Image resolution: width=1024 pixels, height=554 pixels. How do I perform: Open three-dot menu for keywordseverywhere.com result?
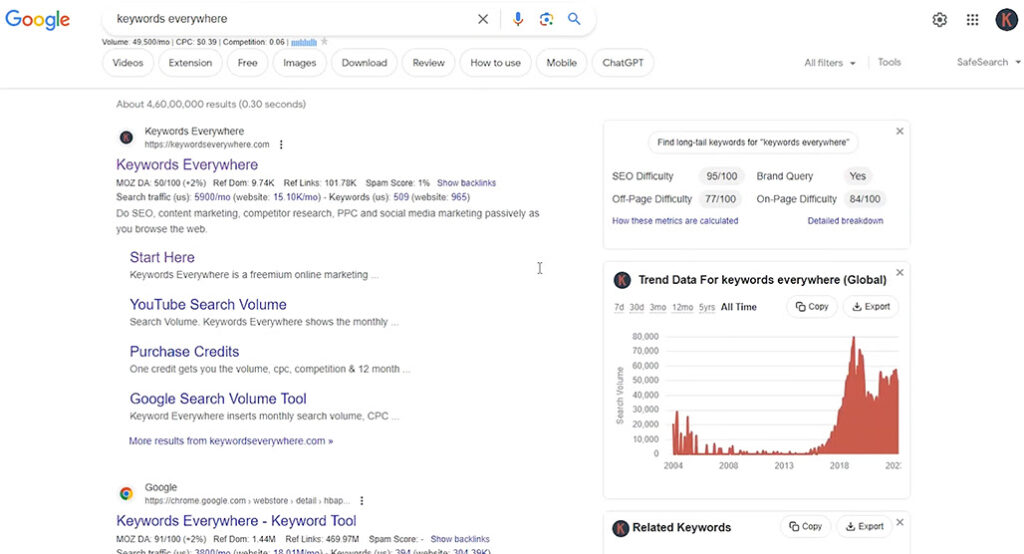(281, 144)
